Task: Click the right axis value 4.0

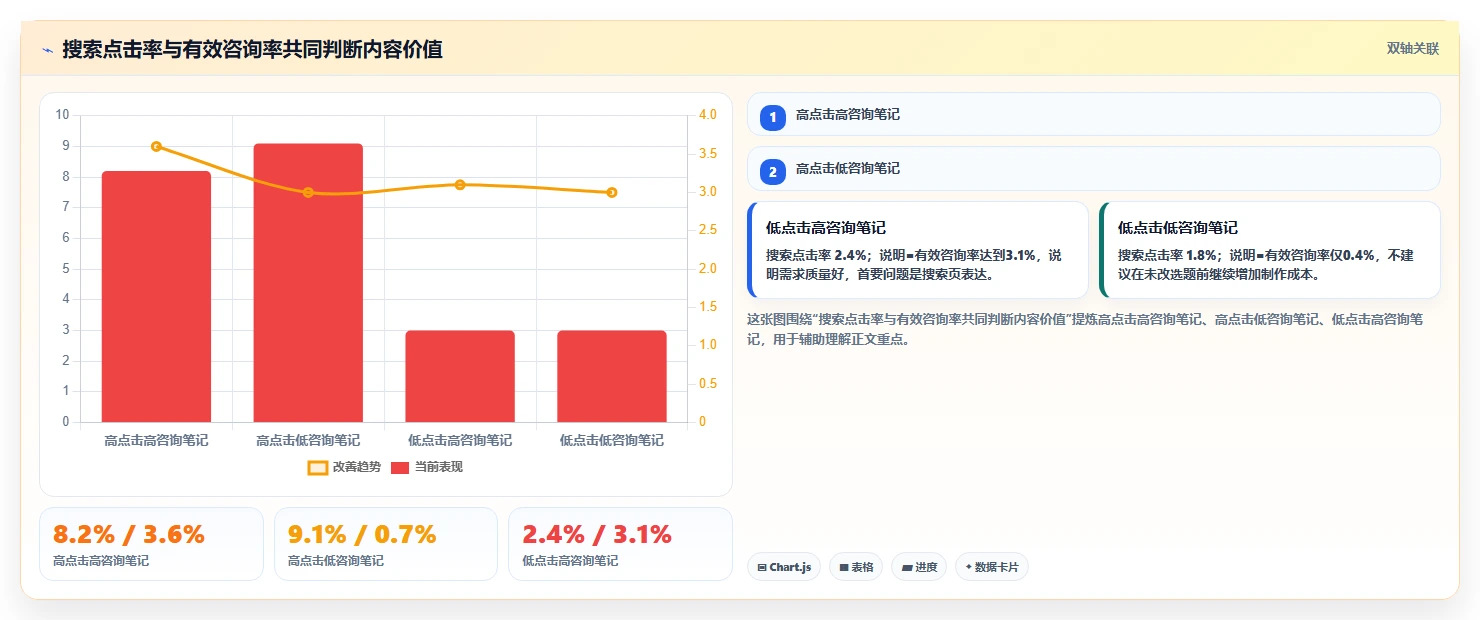Action: pyautogui.click(x=708, y=115)
